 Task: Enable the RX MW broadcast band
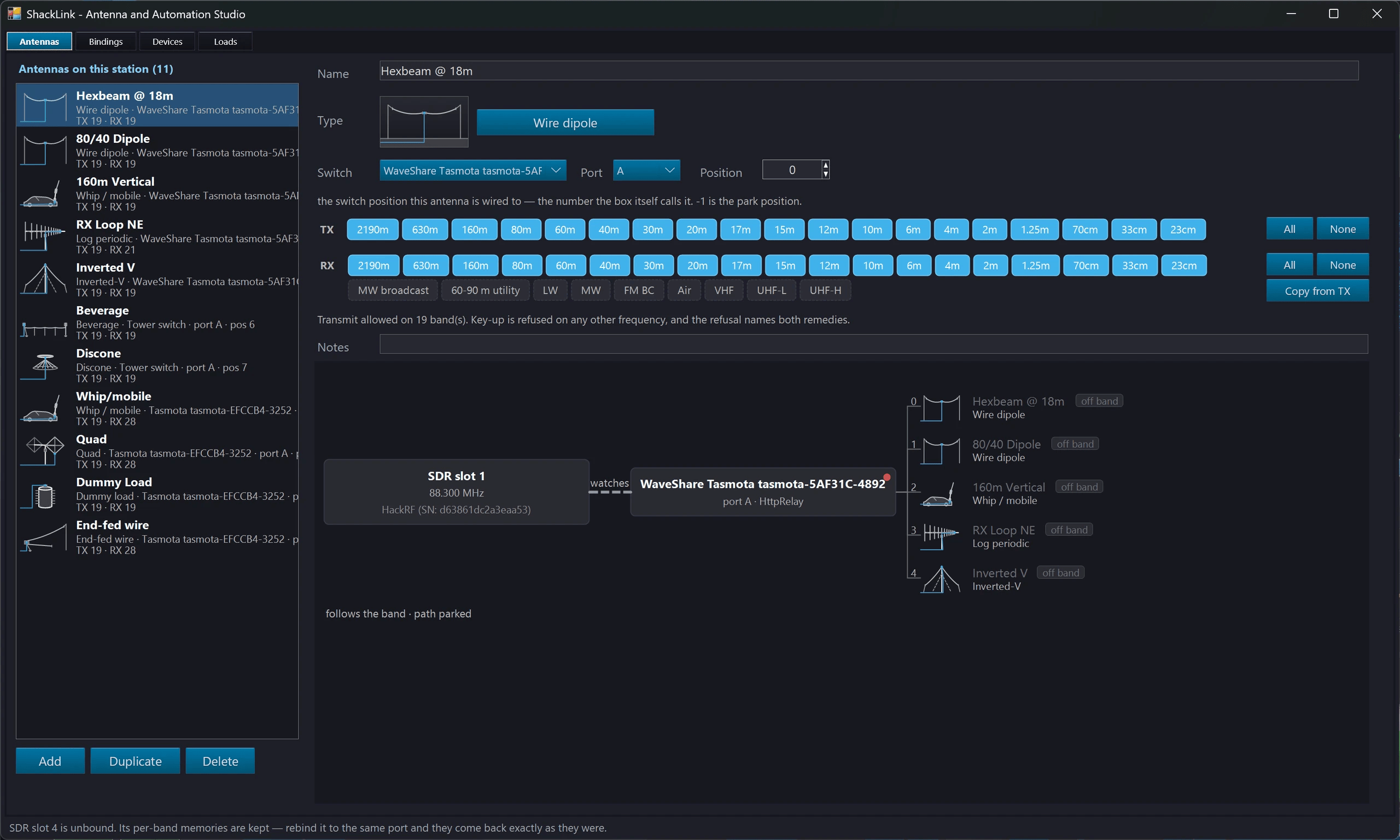[x=393, y=290]
